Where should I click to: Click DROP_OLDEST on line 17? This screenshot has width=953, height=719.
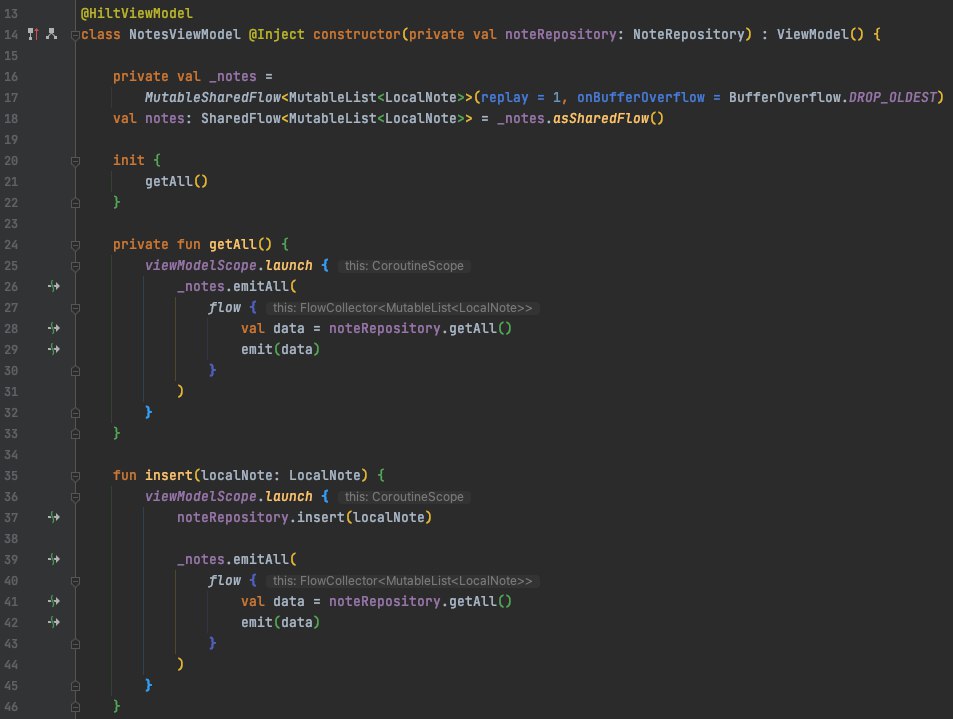pos(892,97)
